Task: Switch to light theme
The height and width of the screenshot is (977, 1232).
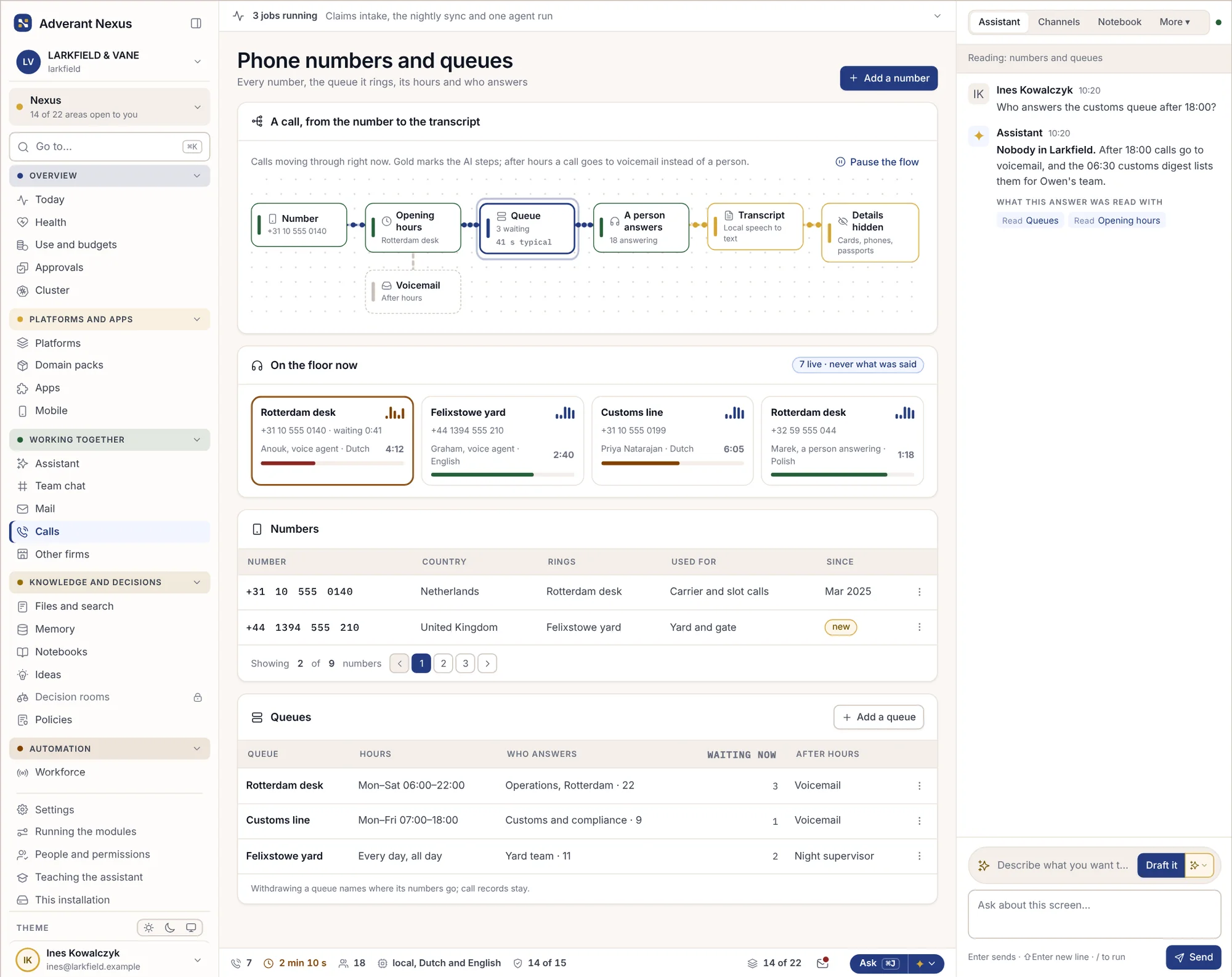Action: pyautogui.click(x=148, y=928)
